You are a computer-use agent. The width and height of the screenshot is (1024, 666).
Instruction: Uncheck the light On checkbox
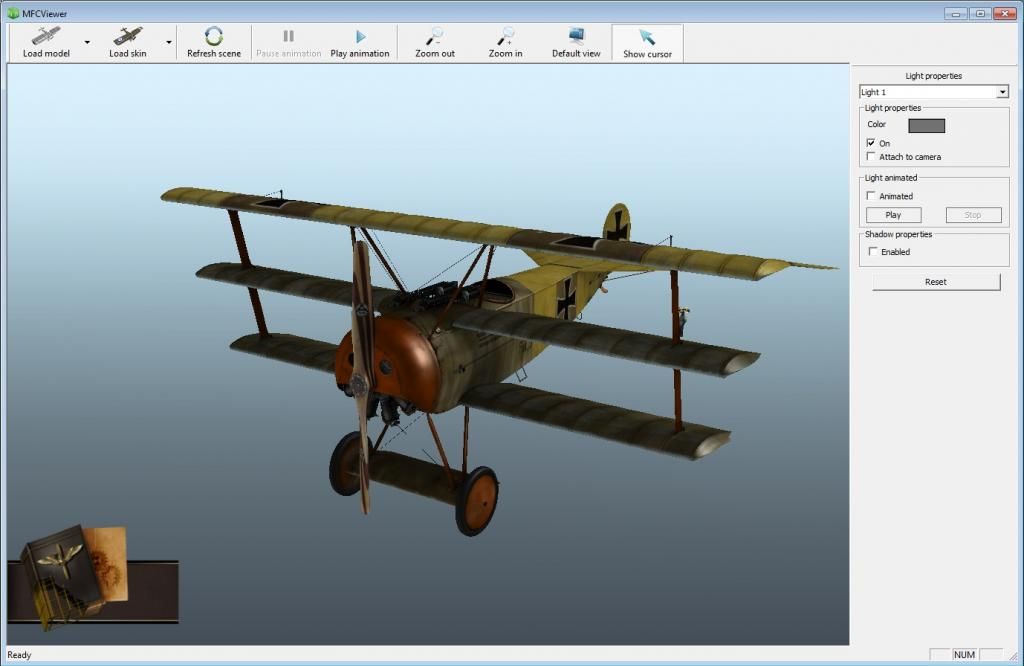pos(871,143)
